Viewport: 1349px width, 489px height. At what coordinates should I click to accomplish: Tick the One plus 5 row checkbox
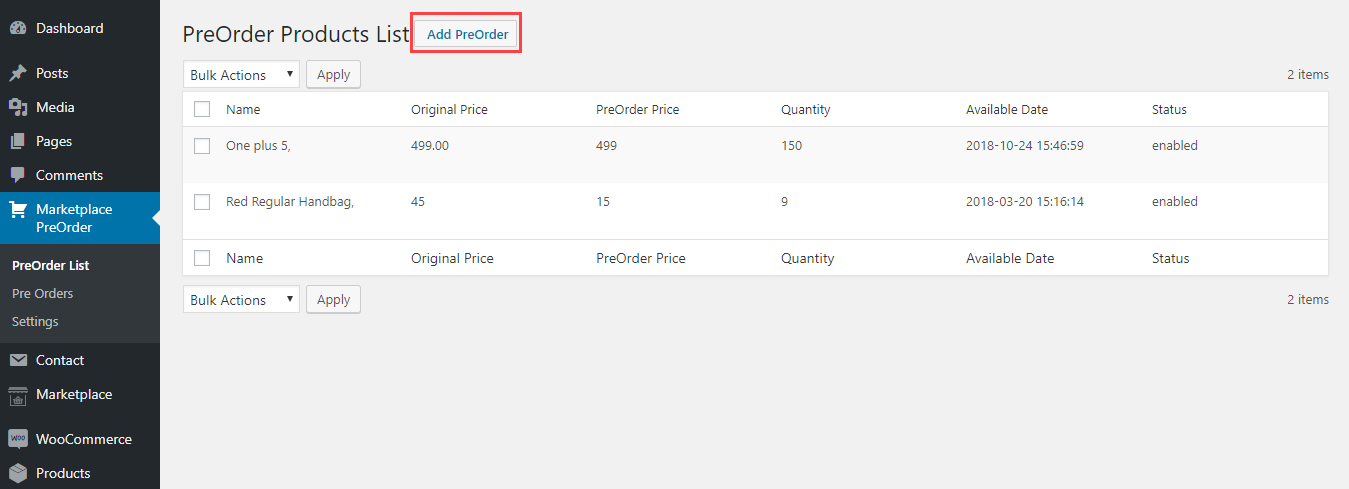coord(202,146)
